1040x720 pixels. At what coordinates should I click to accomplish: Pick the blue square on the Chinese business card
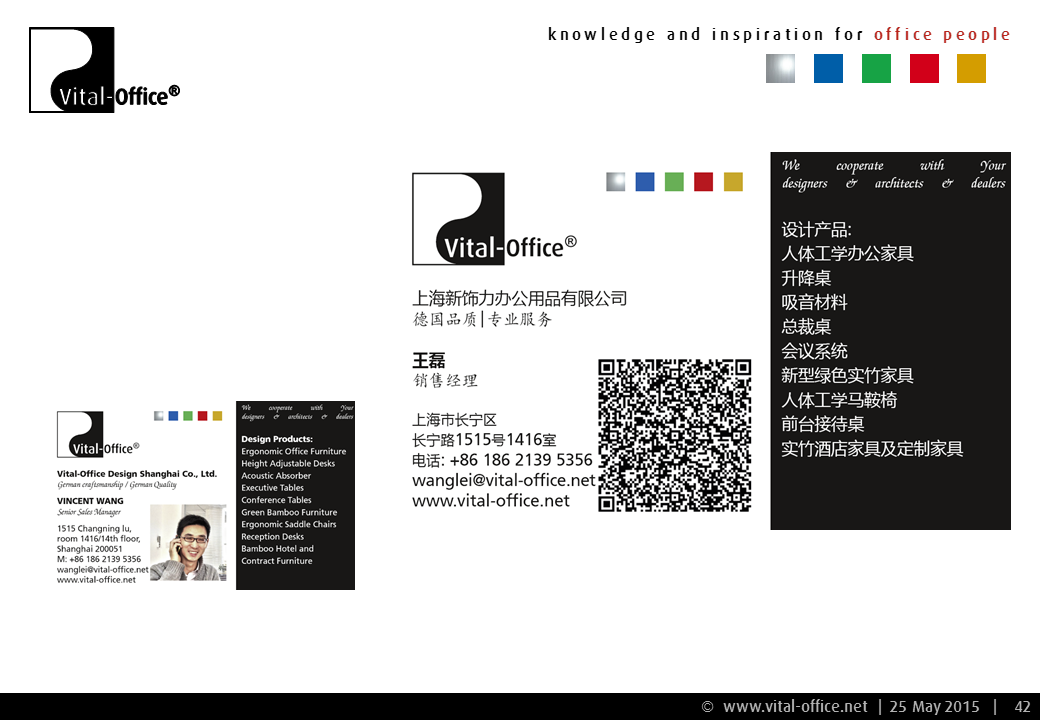point(645,182)
